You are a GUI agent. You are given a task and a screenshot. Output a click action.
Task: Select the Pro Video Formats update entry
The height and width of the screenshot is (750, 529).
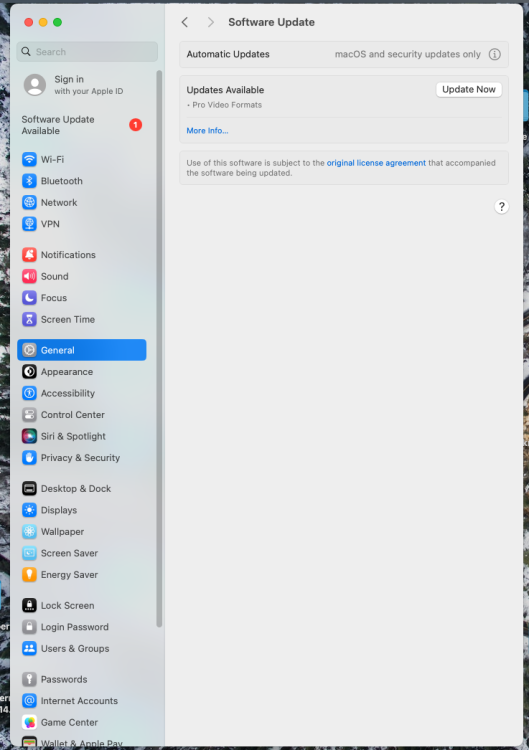[227, 105]
